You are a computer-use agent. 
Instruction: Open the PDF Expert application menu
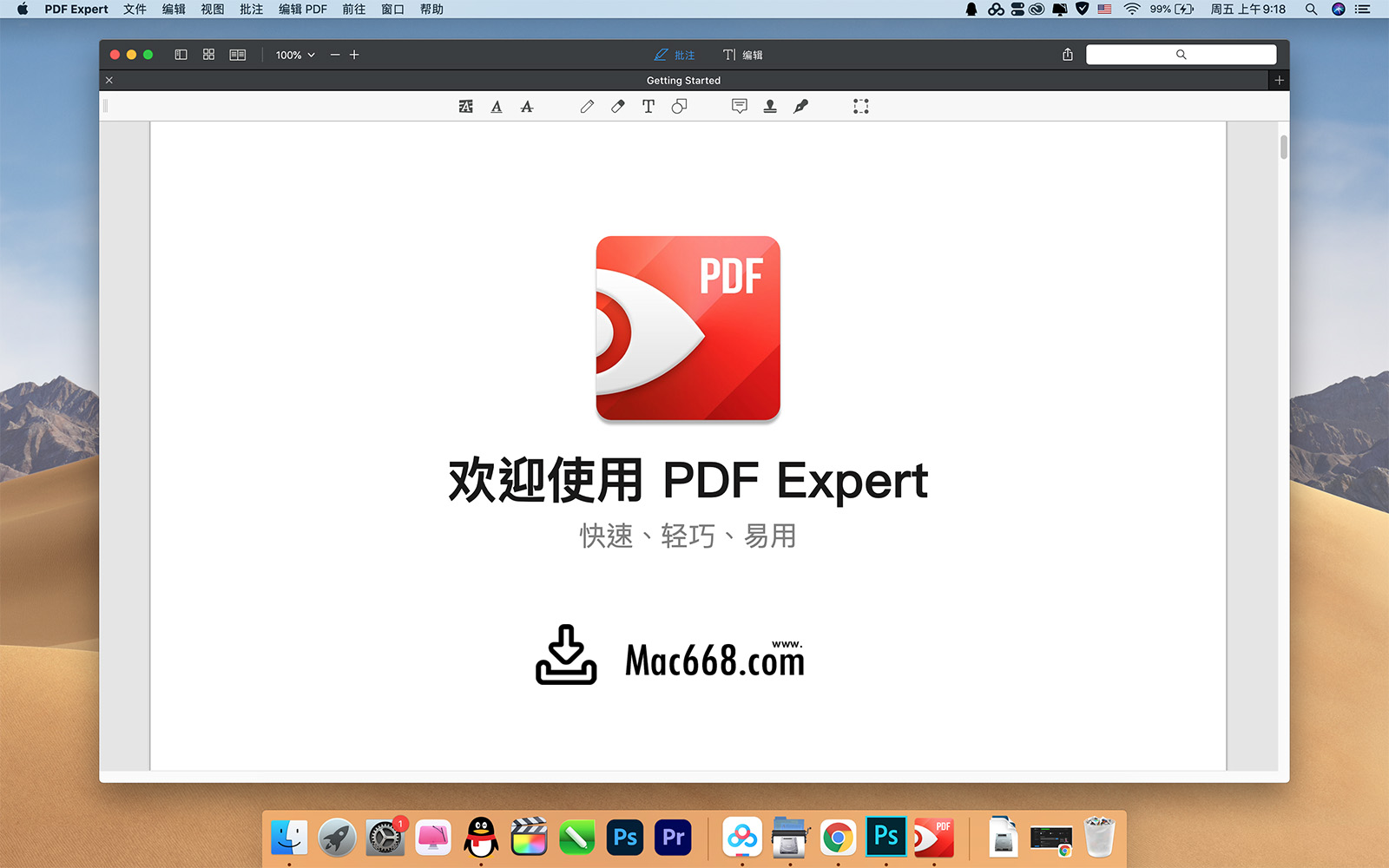pos(76,10)
